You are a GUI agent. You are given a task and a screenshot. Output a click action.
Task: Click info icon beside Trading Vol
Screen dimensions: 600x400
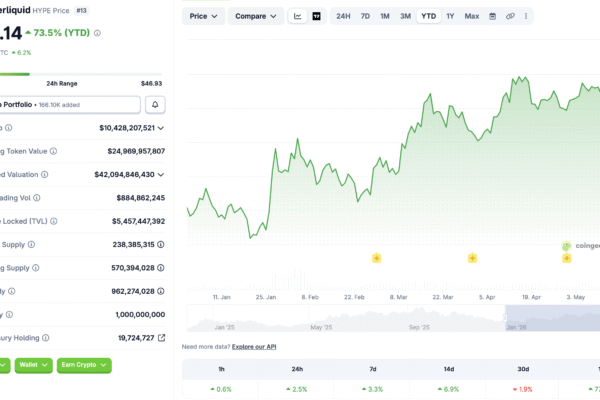click(37, 198)
